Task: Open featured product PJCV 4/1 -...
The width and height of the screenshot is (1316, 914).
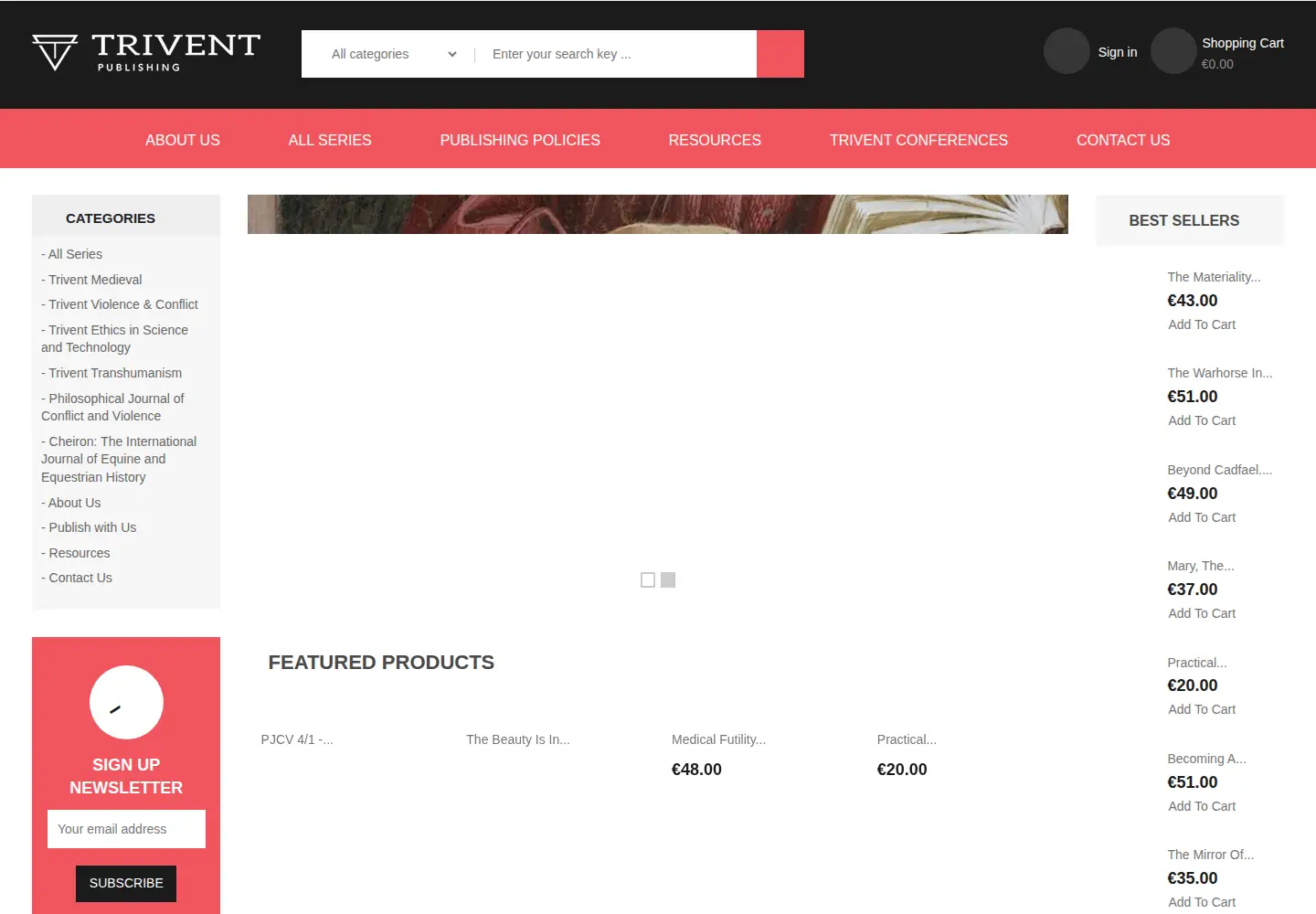Action: coord(297,739)
